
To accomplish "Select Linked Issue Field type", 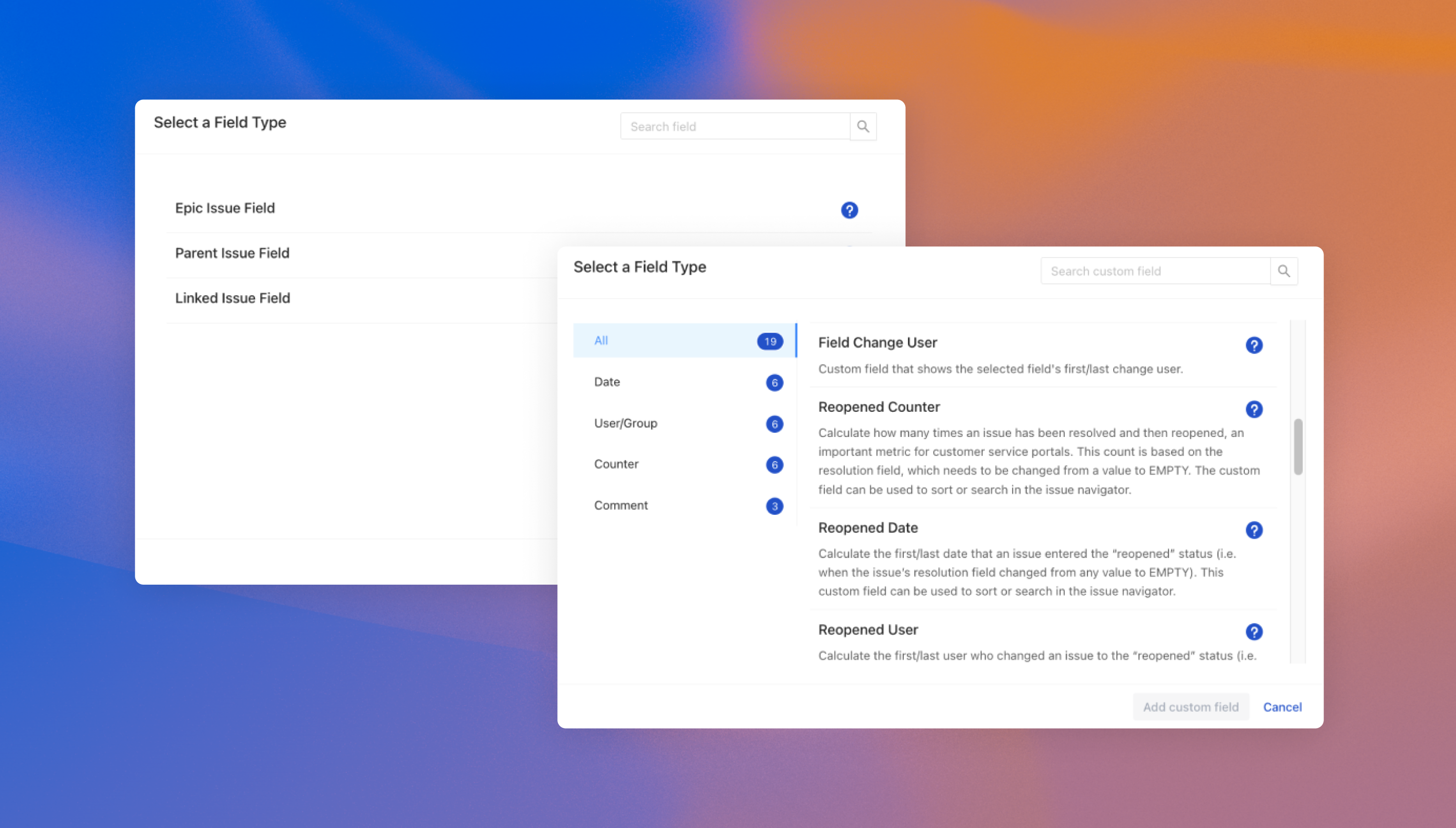I will coord(232,298).
